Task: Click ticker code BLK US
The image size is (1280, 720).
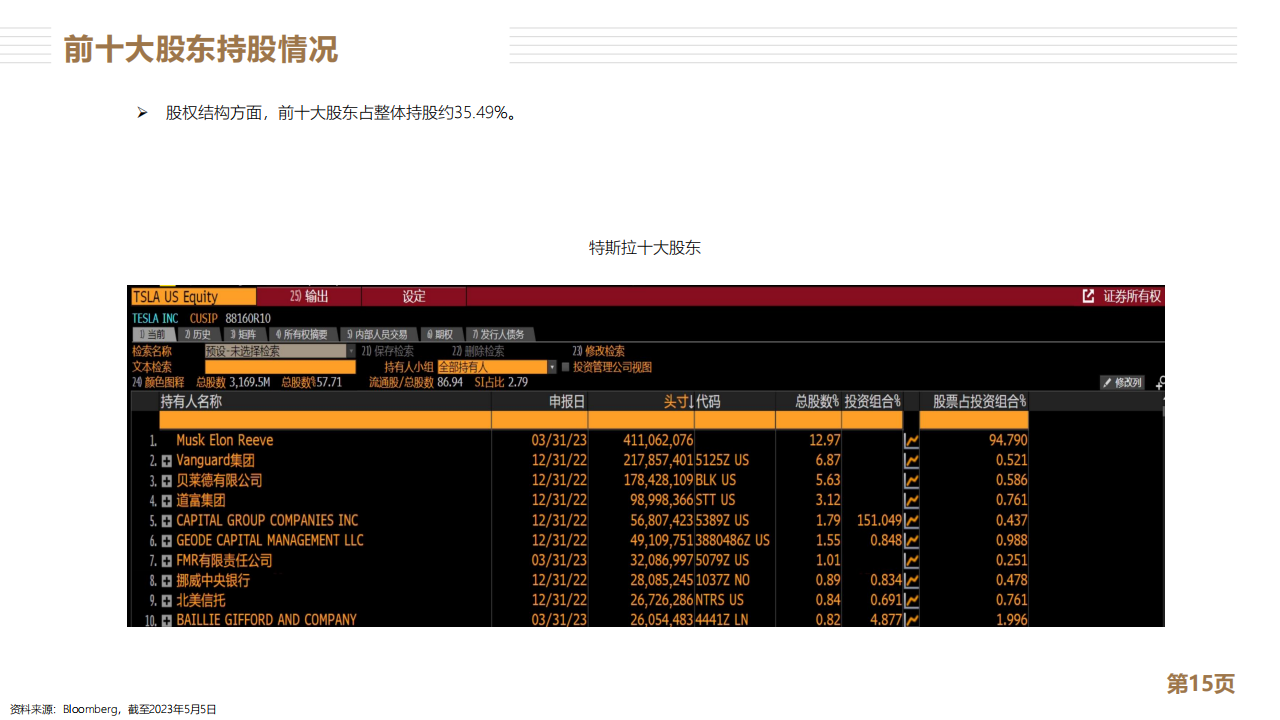Action: click(716, 480)
